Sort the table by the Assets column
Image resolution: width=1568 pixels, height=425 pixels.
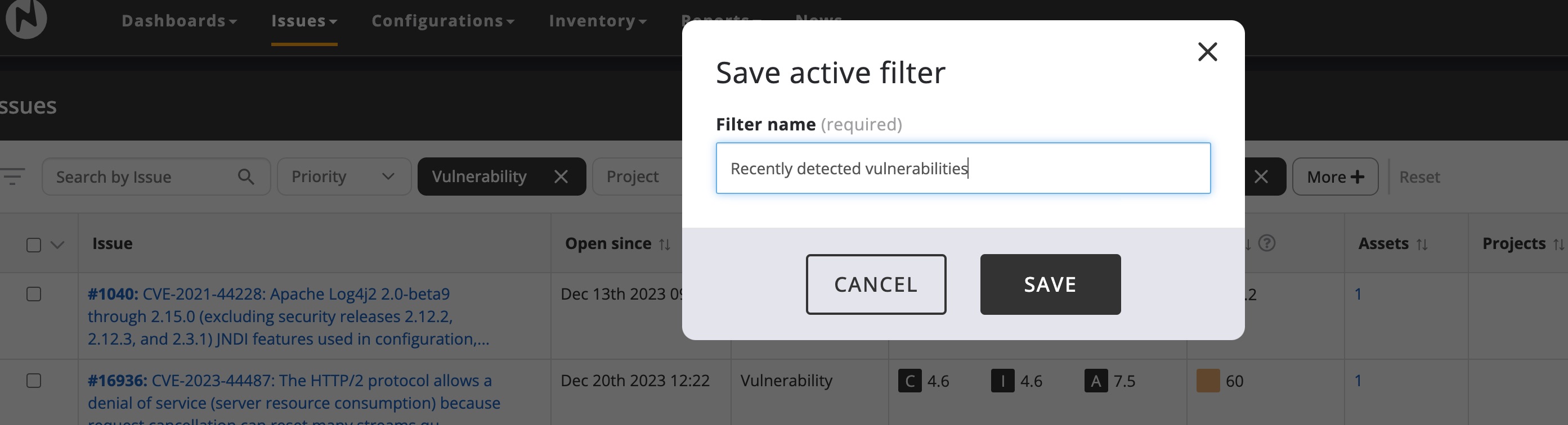(1423, 243)
